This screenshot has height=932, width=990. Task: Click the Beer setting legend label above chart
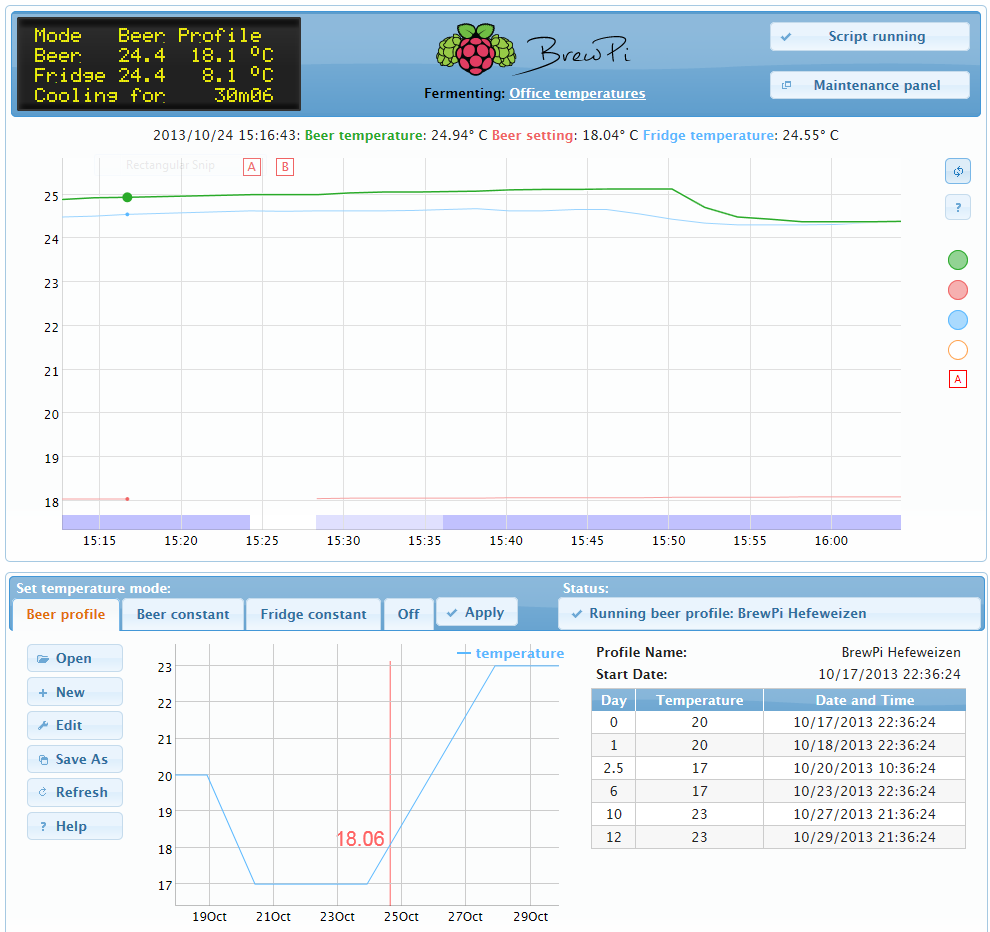pyautogui.click(x=532, y=135)
